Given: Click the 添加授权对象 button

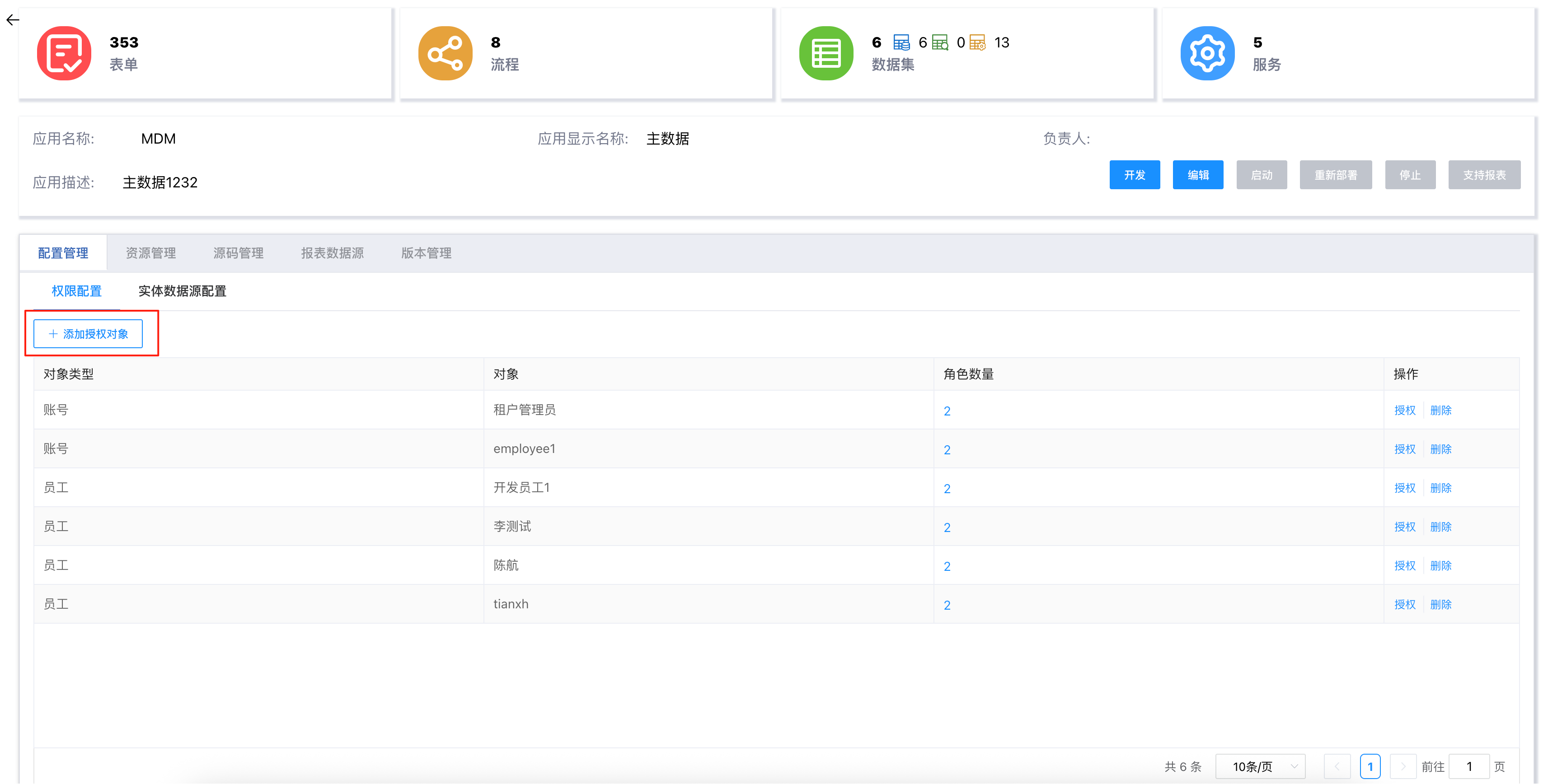Looking at the screenshot, I should click(89, 333).
